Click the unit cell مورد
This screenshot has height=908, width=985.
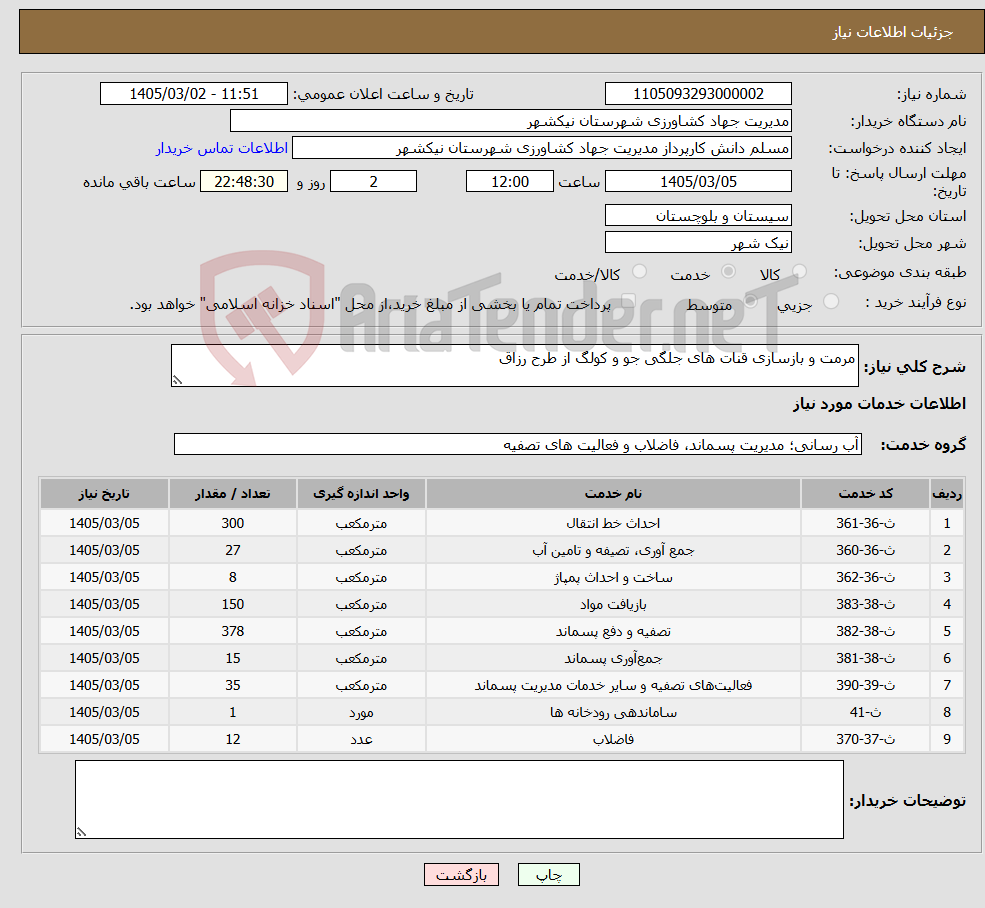point(361,713)
